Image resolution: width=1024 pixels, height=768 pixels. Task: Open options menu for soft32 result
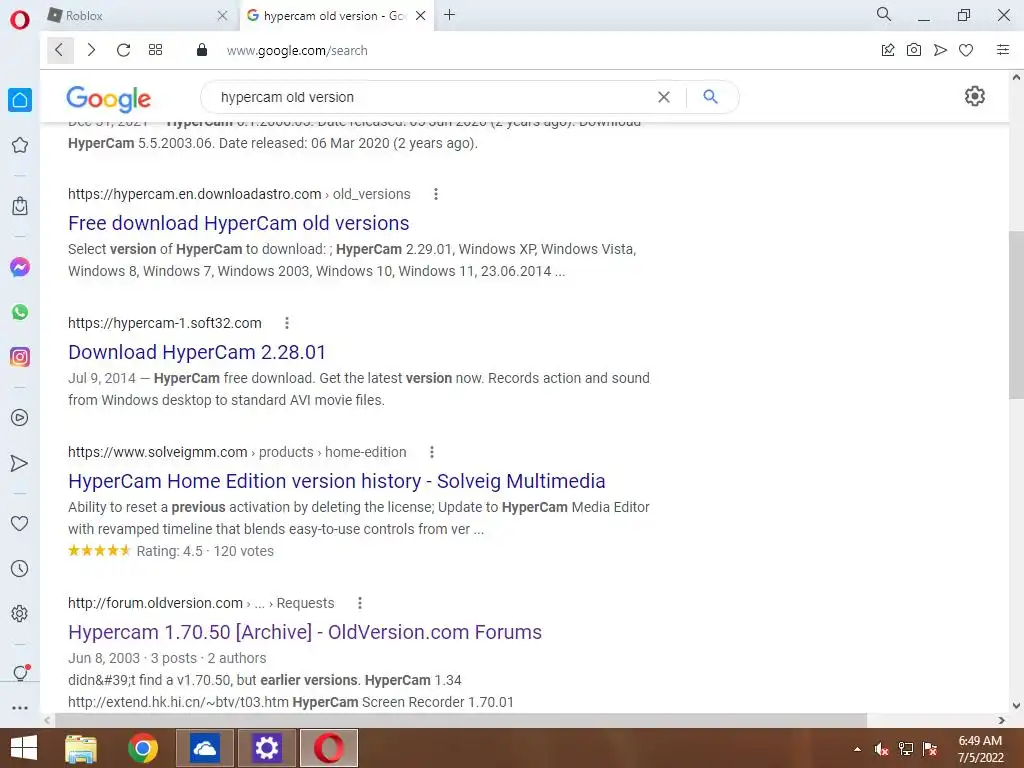coord(287,323)
